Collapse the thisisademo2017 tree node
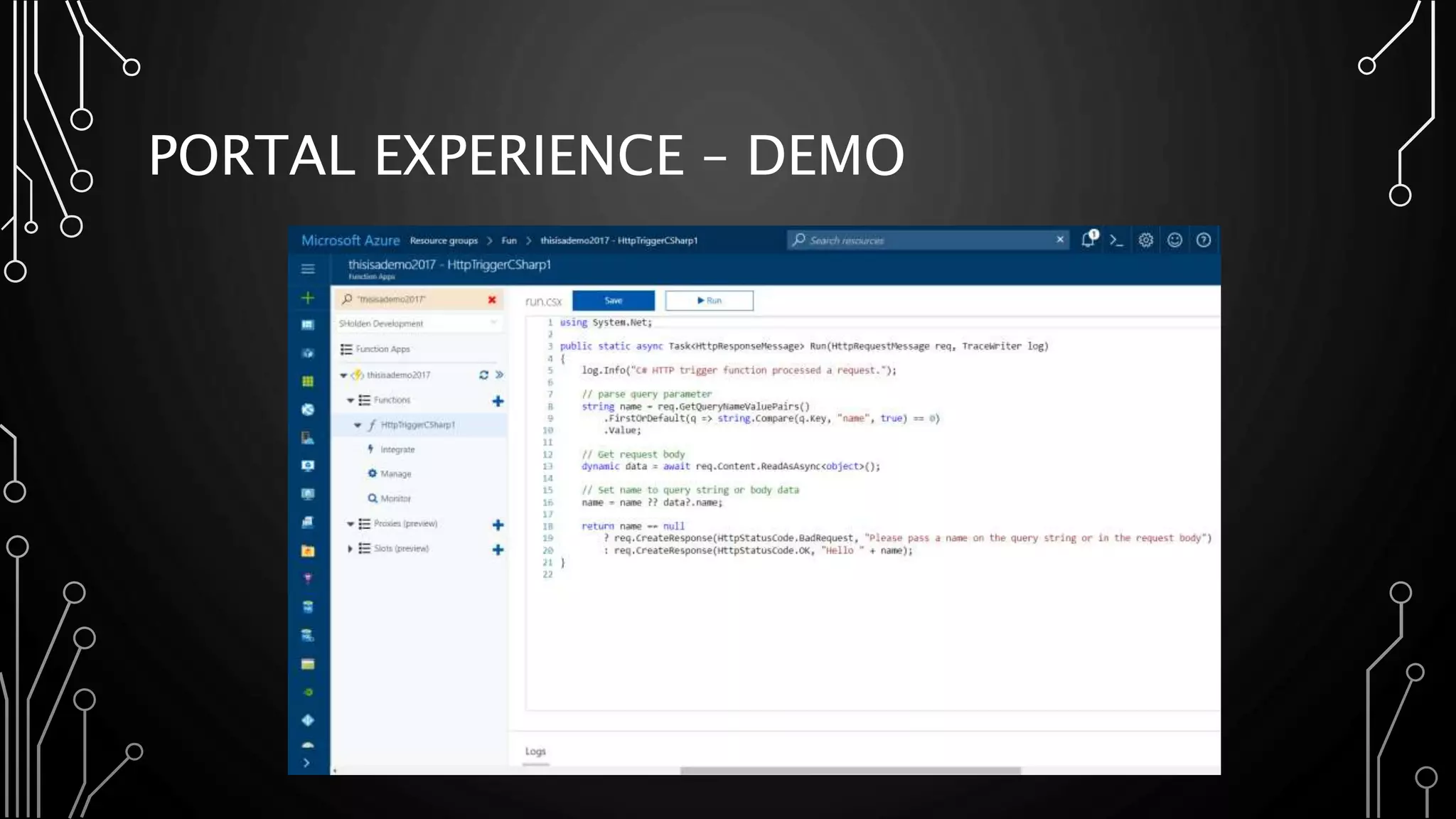 [x=343, y=375]
